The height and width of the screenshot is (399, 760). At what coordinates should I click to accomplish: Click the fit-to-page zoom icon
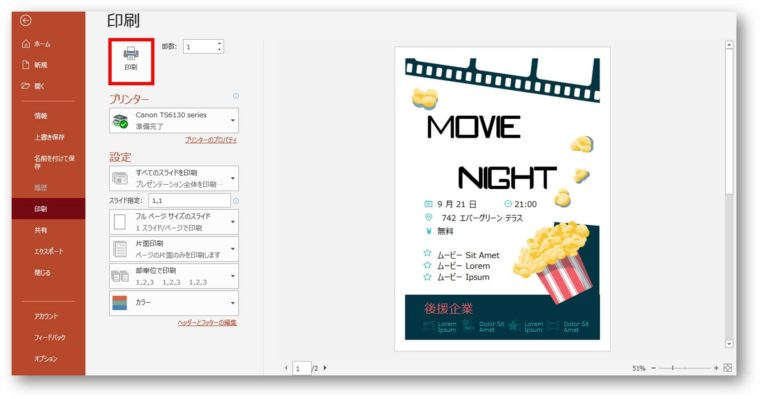(727, 368)
